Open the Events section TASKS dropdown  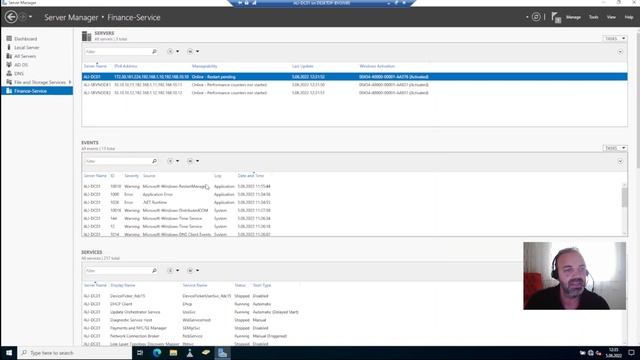(615, 148)
